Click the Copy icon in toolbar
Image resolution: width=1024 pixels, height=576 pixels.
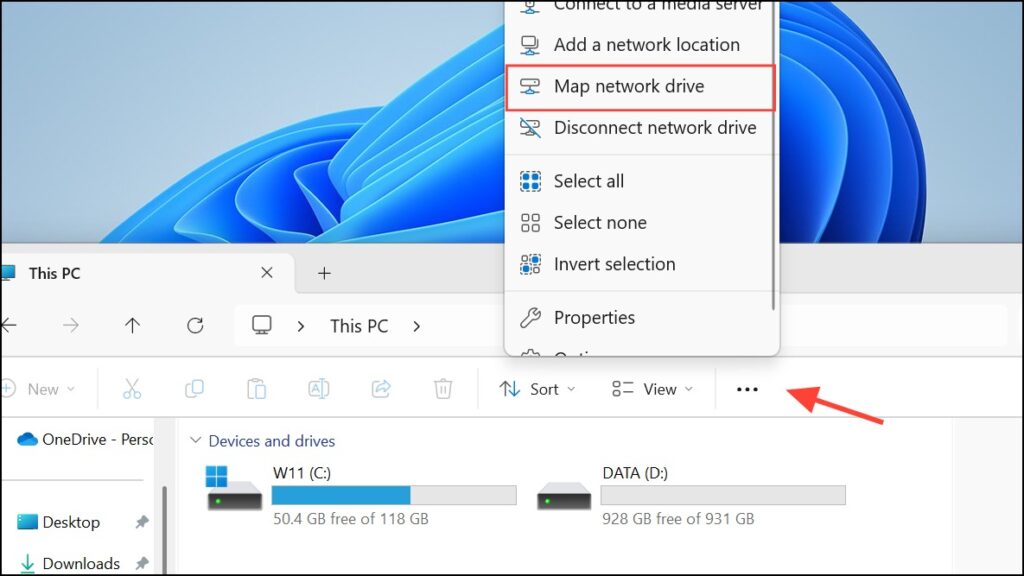point(194,389)
